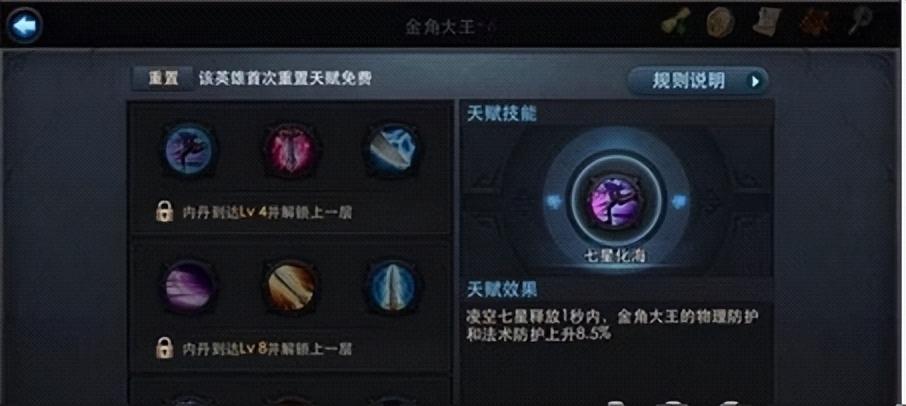The image size is (906, 406).
Task: Open the round gold coin icon in top bar
Action: click(721, 23)
